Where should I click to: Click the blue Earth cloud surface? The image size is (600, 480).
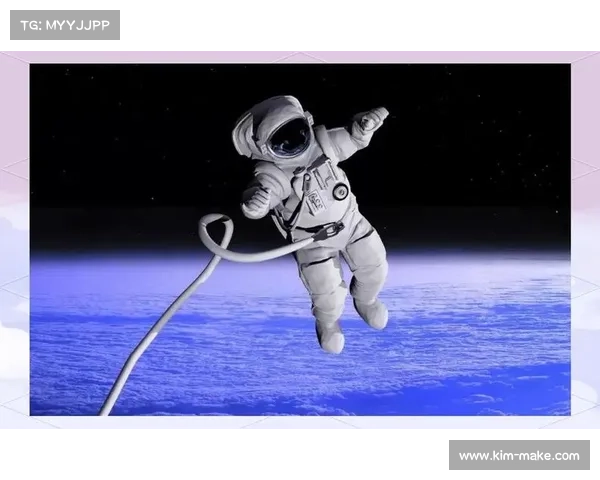470,340
